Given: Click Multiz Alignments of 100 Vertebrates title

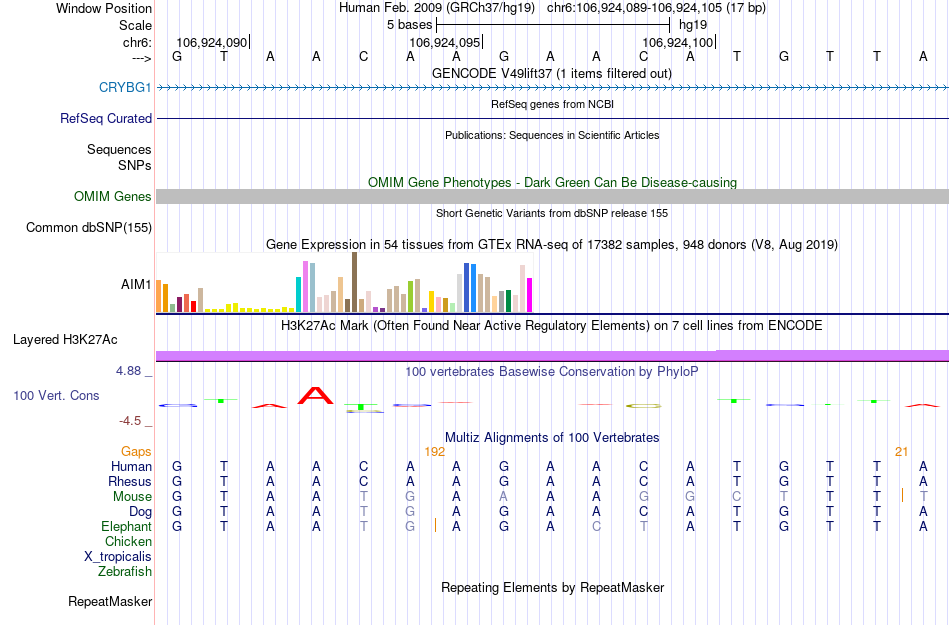Looking at the screenshot, I should pyautogui.click(x=552, y=437).
